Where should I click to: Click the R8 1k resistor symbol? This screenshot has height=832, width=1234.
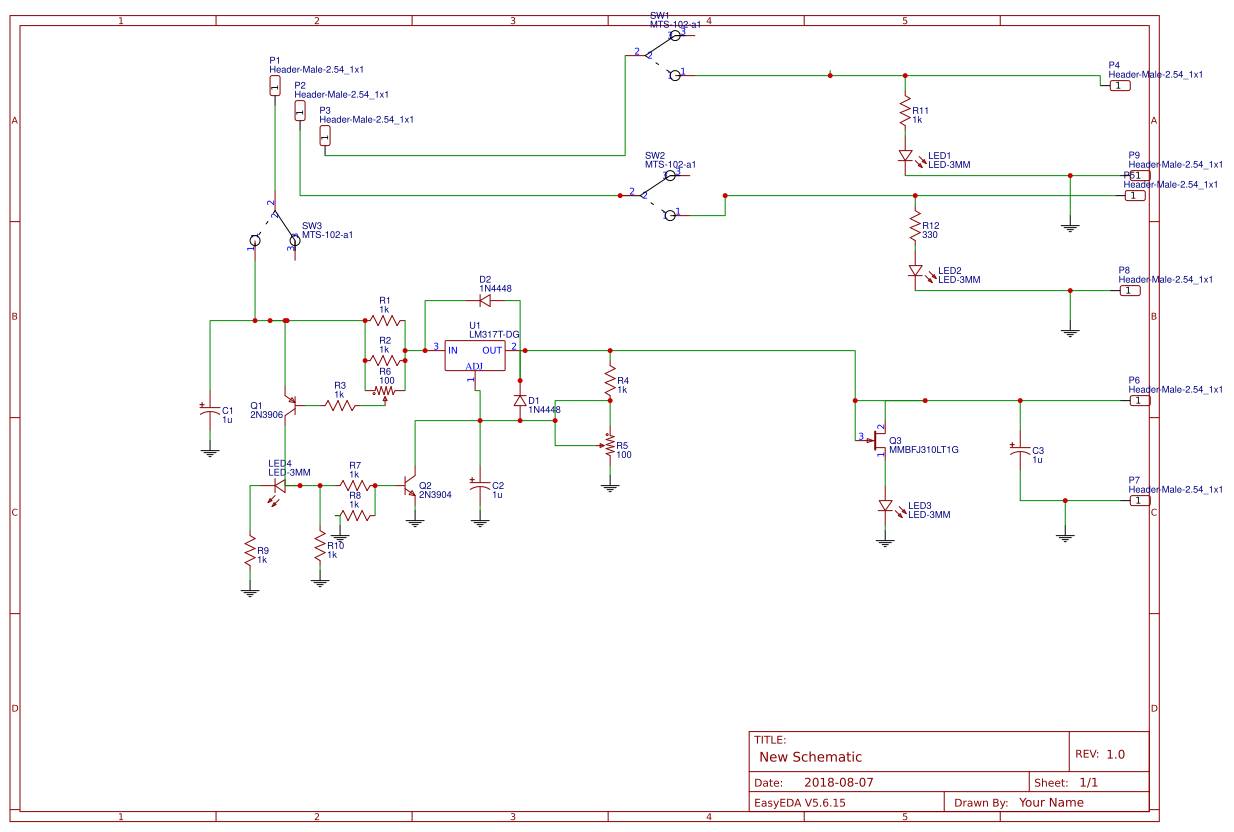pyautogui.click(x=355, y=516)
